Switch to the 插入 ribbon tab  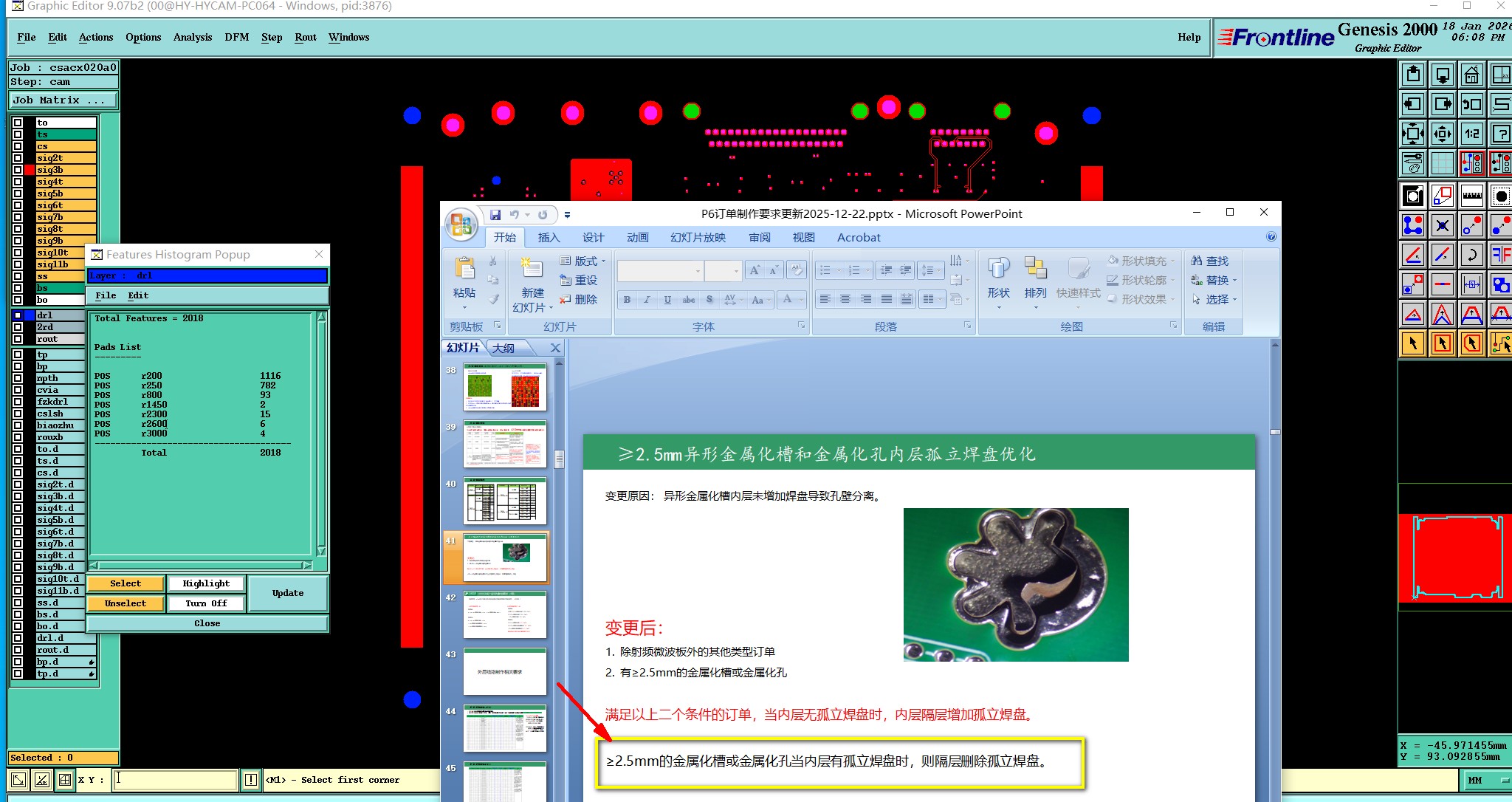[549, 237]
